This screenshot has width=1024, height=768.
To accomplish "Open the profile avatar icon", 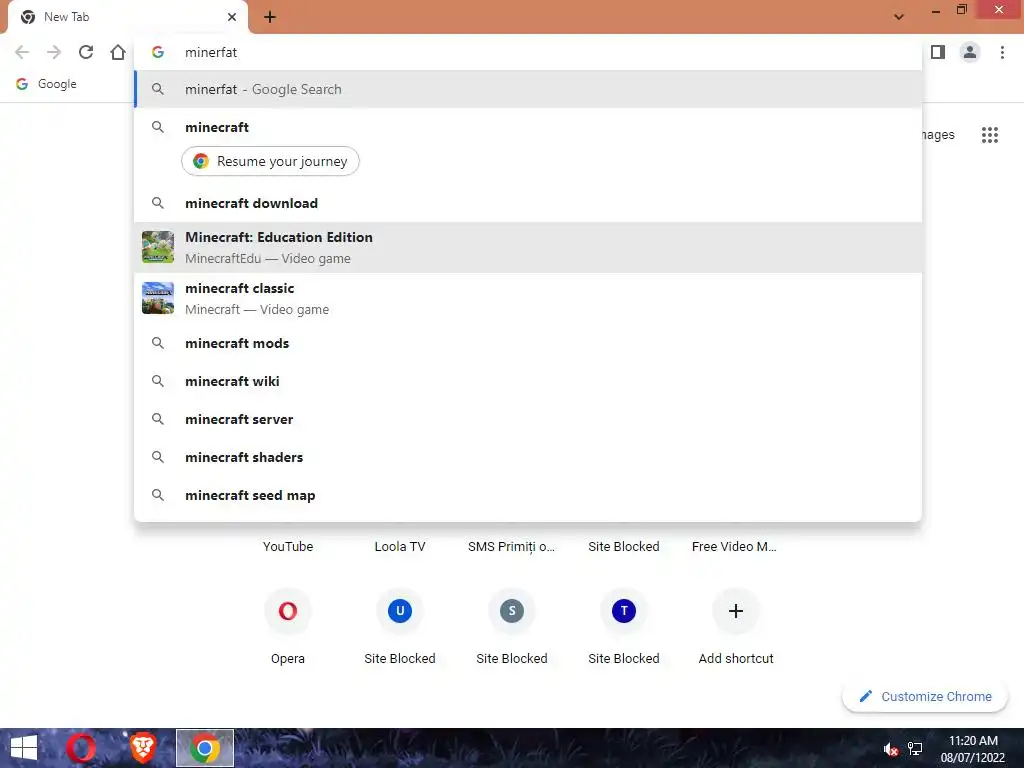I will coord(970,52).
